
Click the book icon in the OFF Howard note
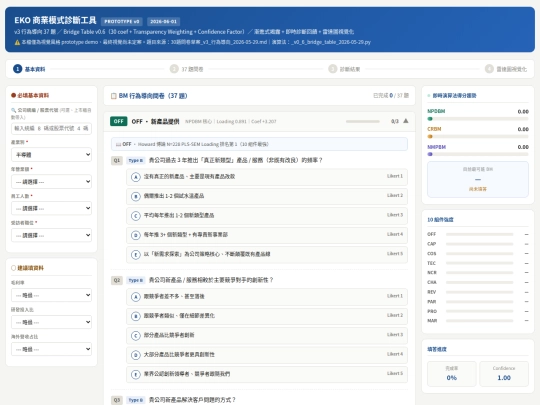(118, 144)
